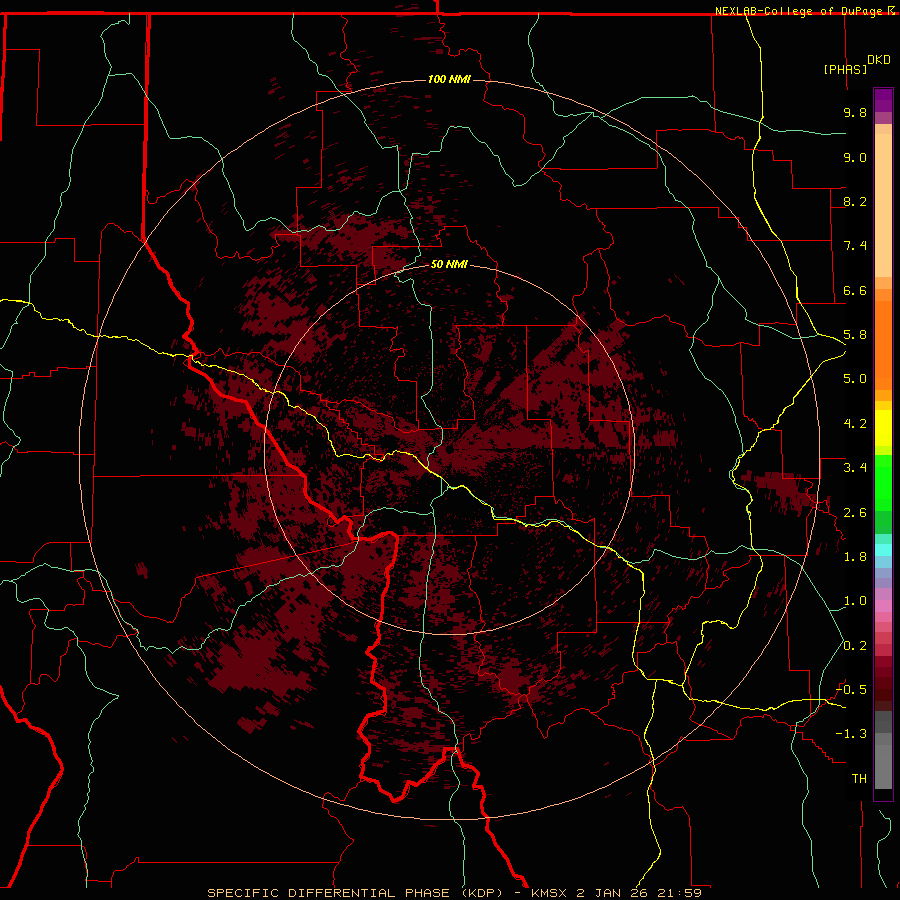This screenshot has height=900, width=900.
Task: Click the 7.4 legend value label
Action: [x=855, y=246]
